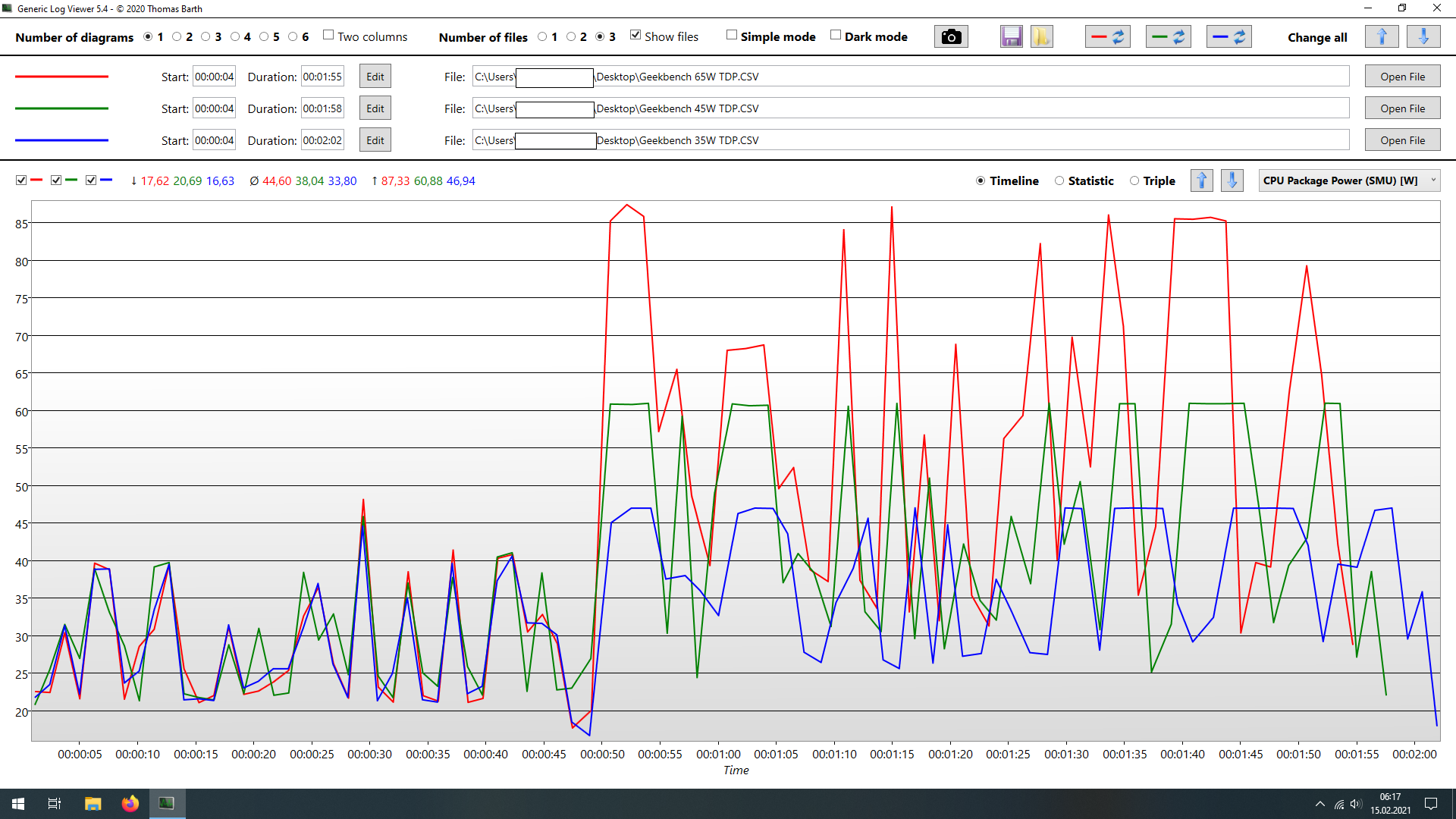Enable the Two columns checkbox
This screenshot has width=1456, height=819.
pos(328,35)
